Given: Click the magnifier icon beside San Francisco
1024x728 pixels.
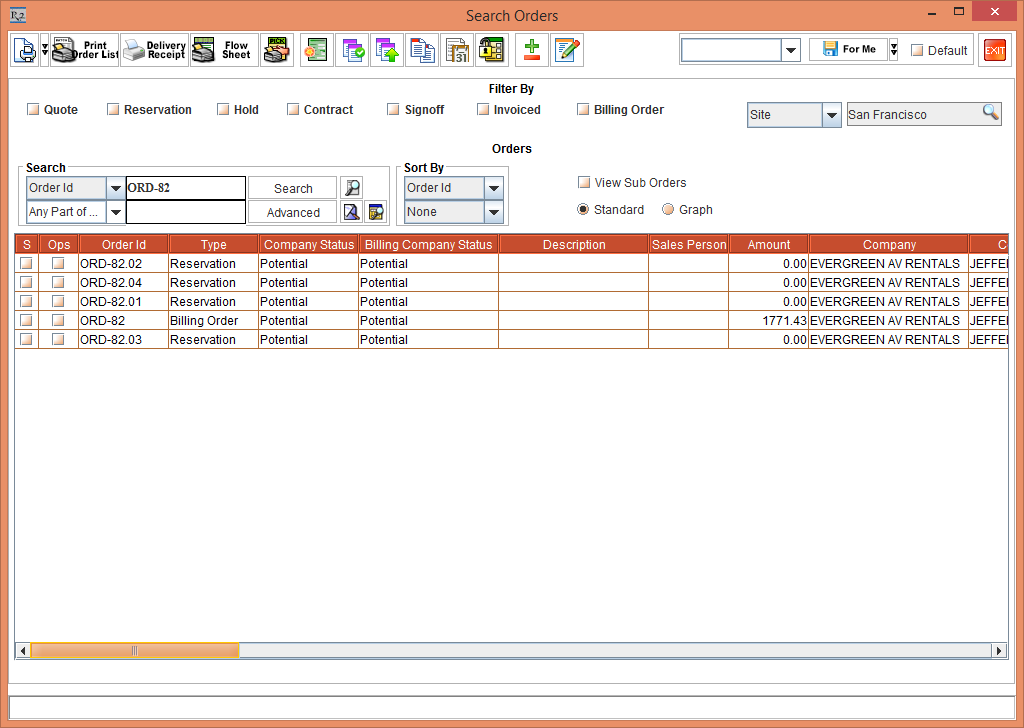Looking at the screenshot, I should (x=990, y=113).
